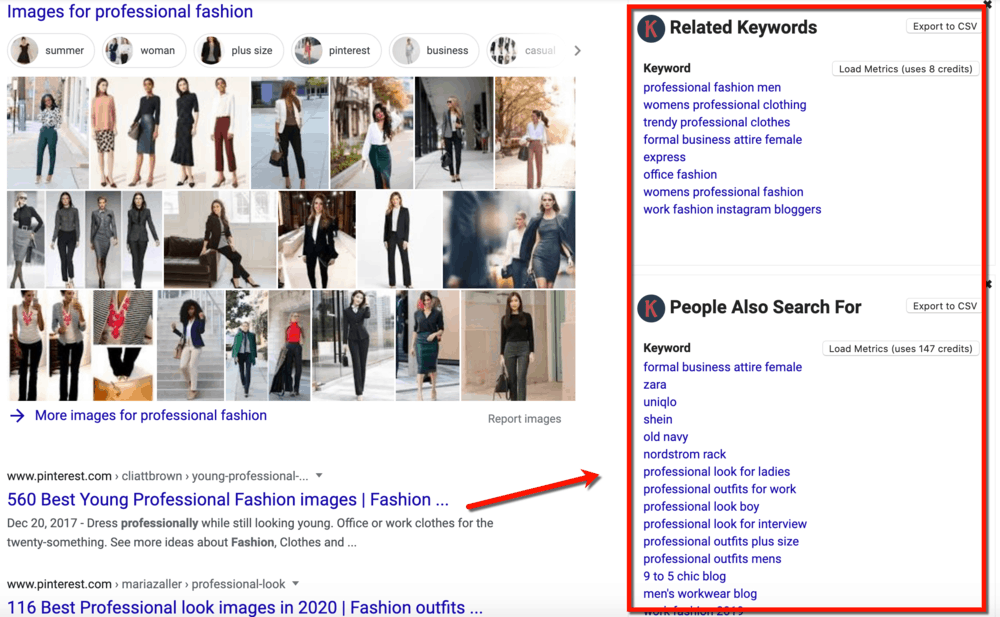Toggle the summer filter chip

point(50,50)
